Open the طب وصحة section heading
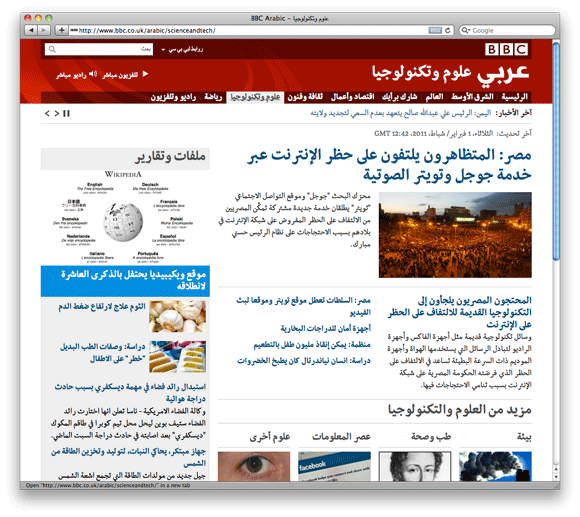 pos(431,437)
